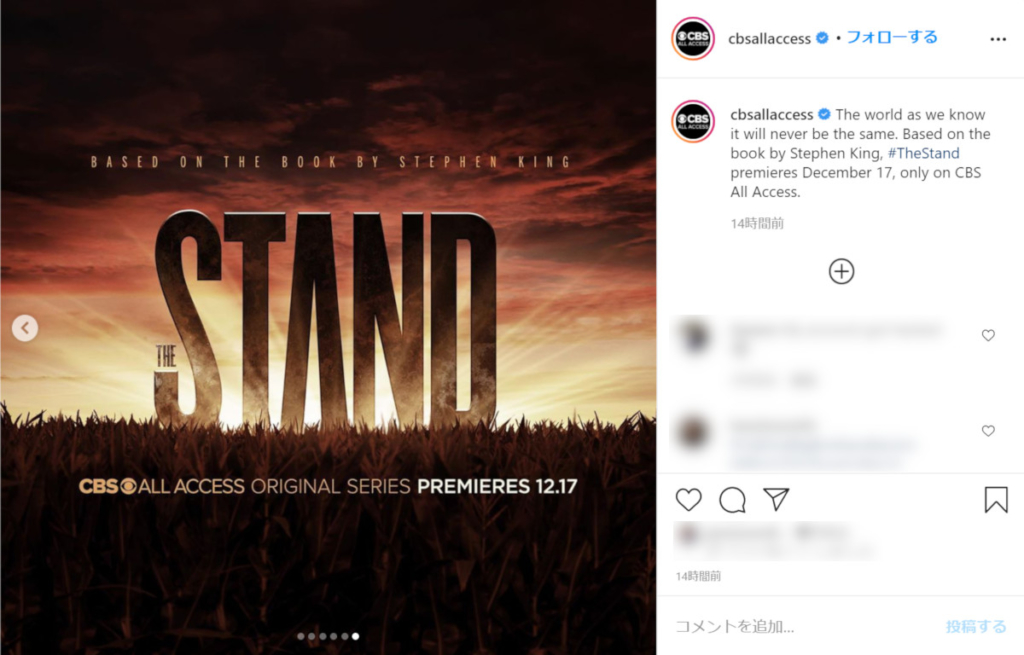Click The Stand poster image
The height and width of the screenshot is (655, 1024).
coord(328,327)
